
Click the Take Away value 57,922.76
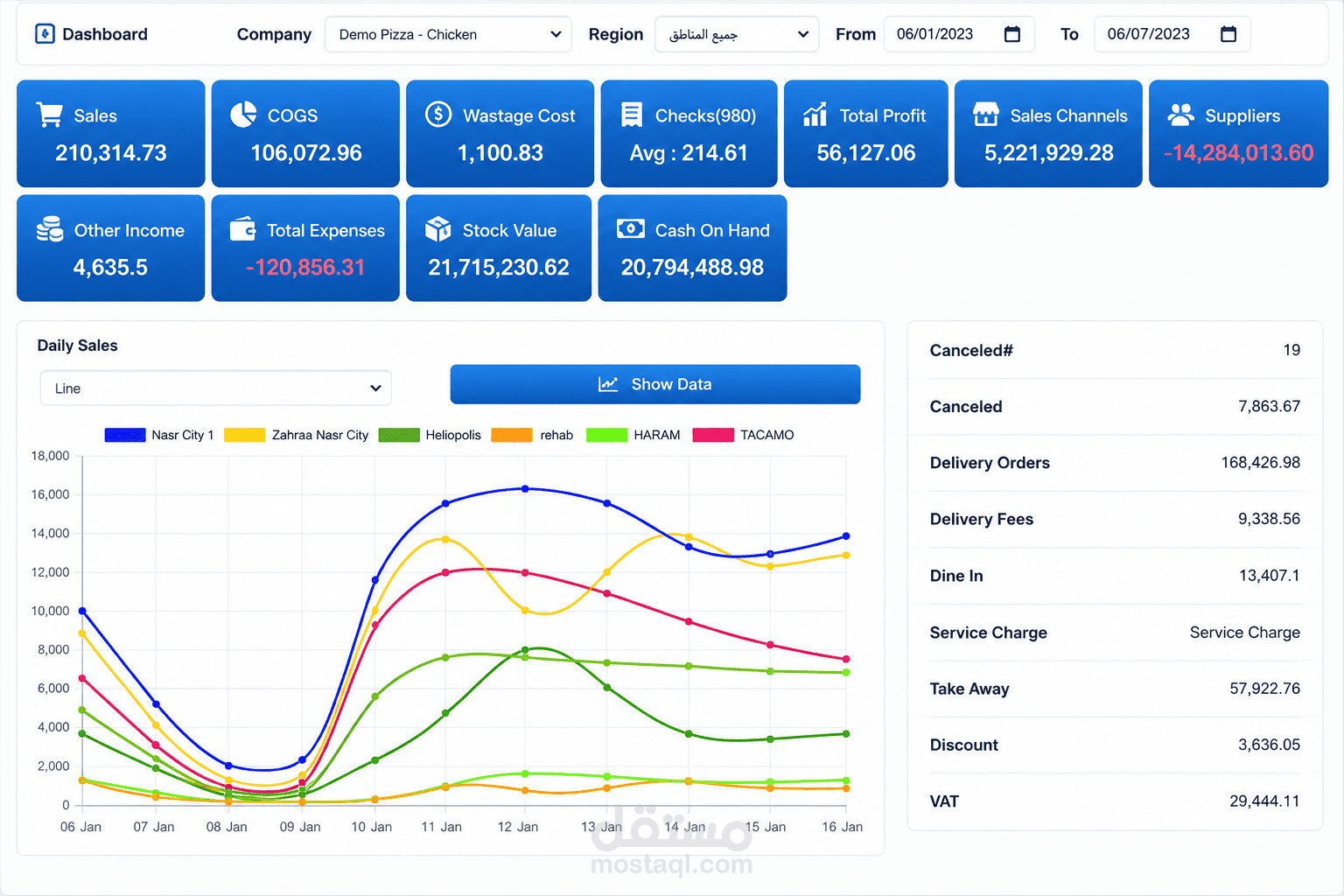point(1264,689)
